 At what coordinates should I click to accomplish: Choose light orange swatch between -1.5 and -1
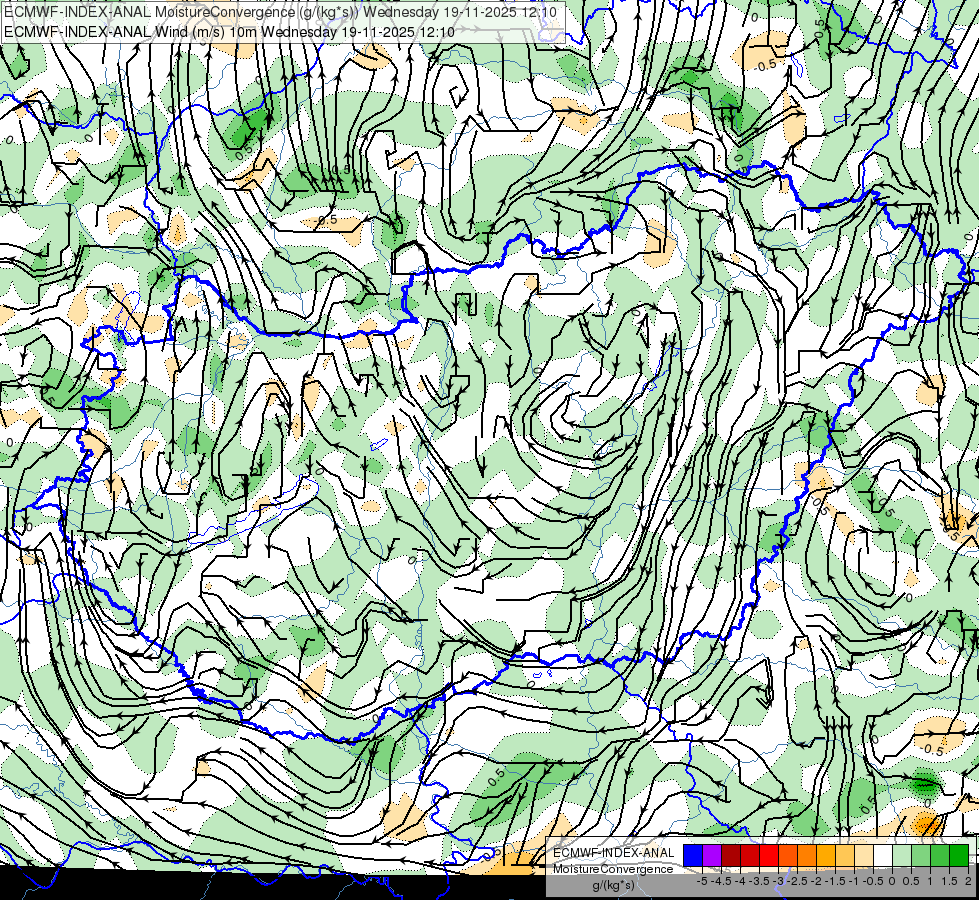click(x=845, y=855)
